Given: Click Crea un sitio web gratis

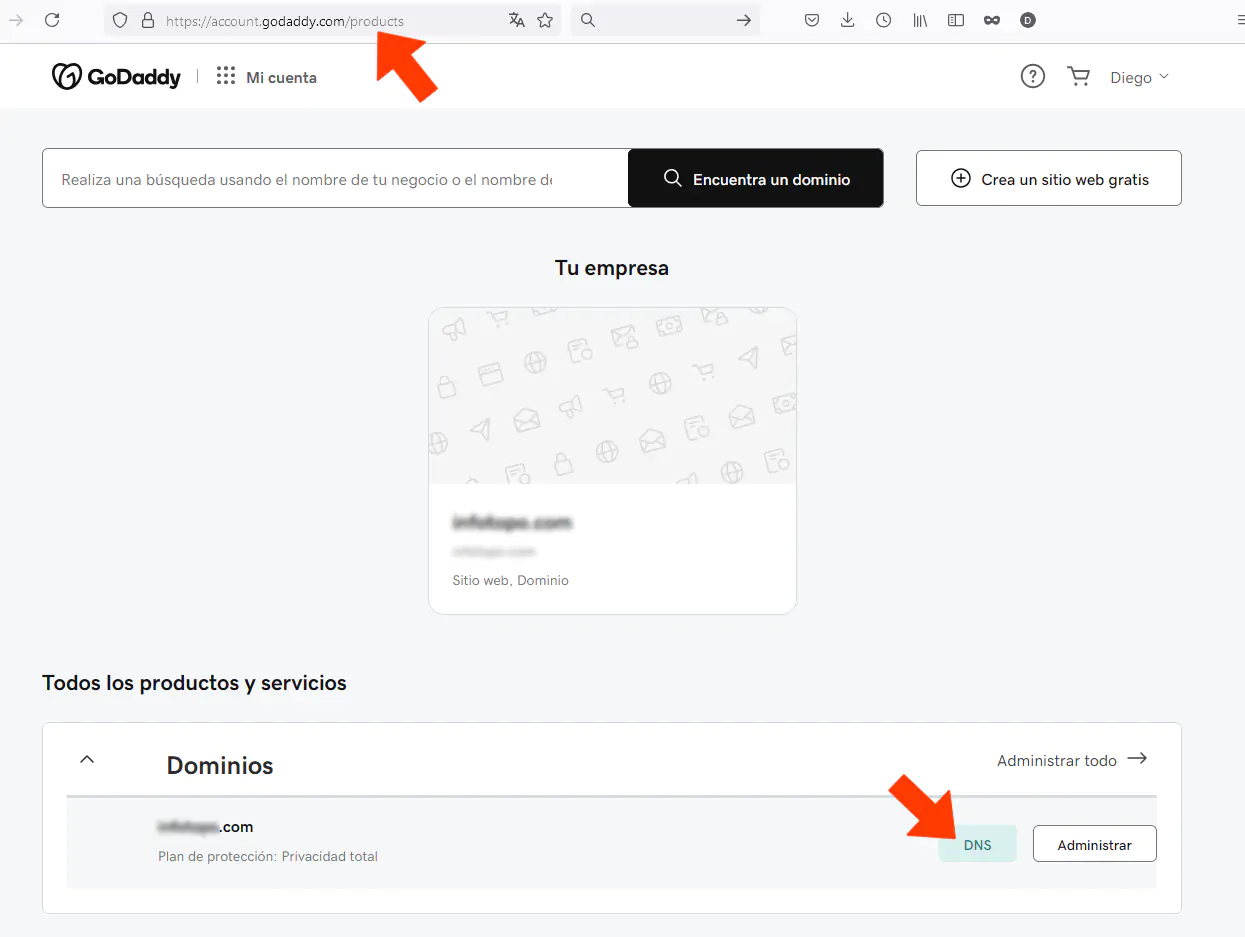Looking at the screenshot, I should tap(1048, 178).
